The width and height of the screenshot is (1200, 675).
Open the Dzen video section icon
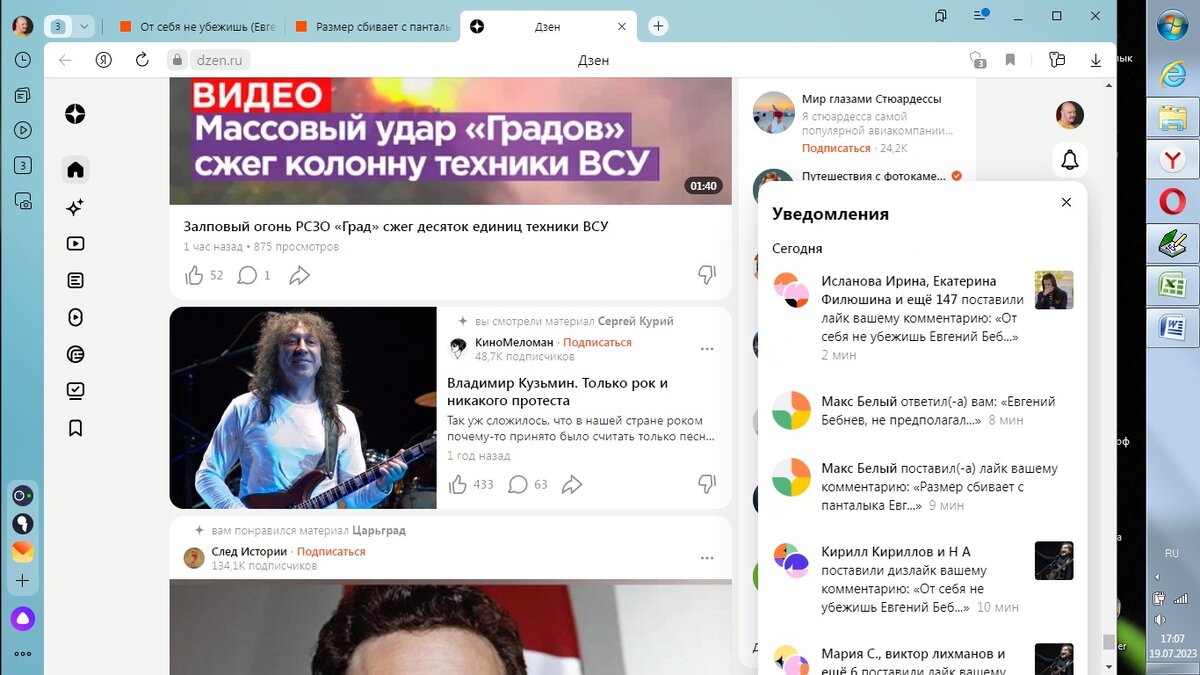pyautogui.click(x=75, y=243)
